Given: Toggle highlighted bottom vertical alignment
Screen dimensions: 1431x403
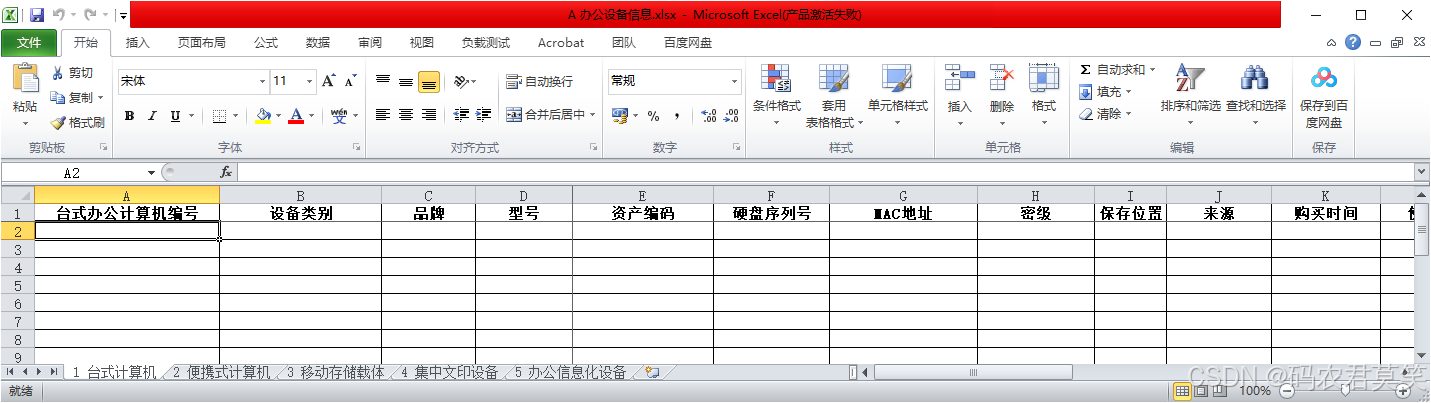Looking at the screenshot, I should 429,81.
